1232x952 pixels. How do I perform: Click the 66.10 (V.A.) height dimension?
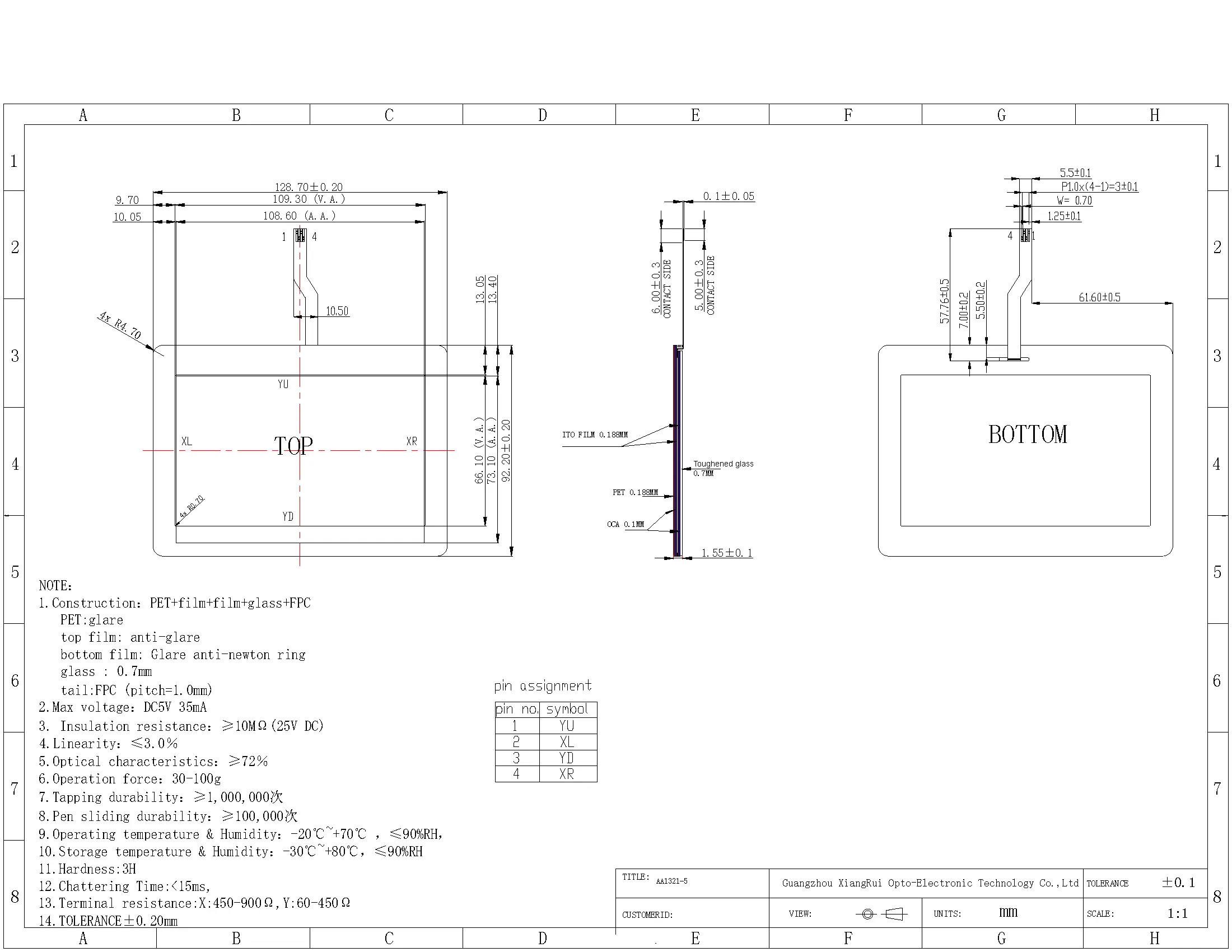[x=479, y=450]
